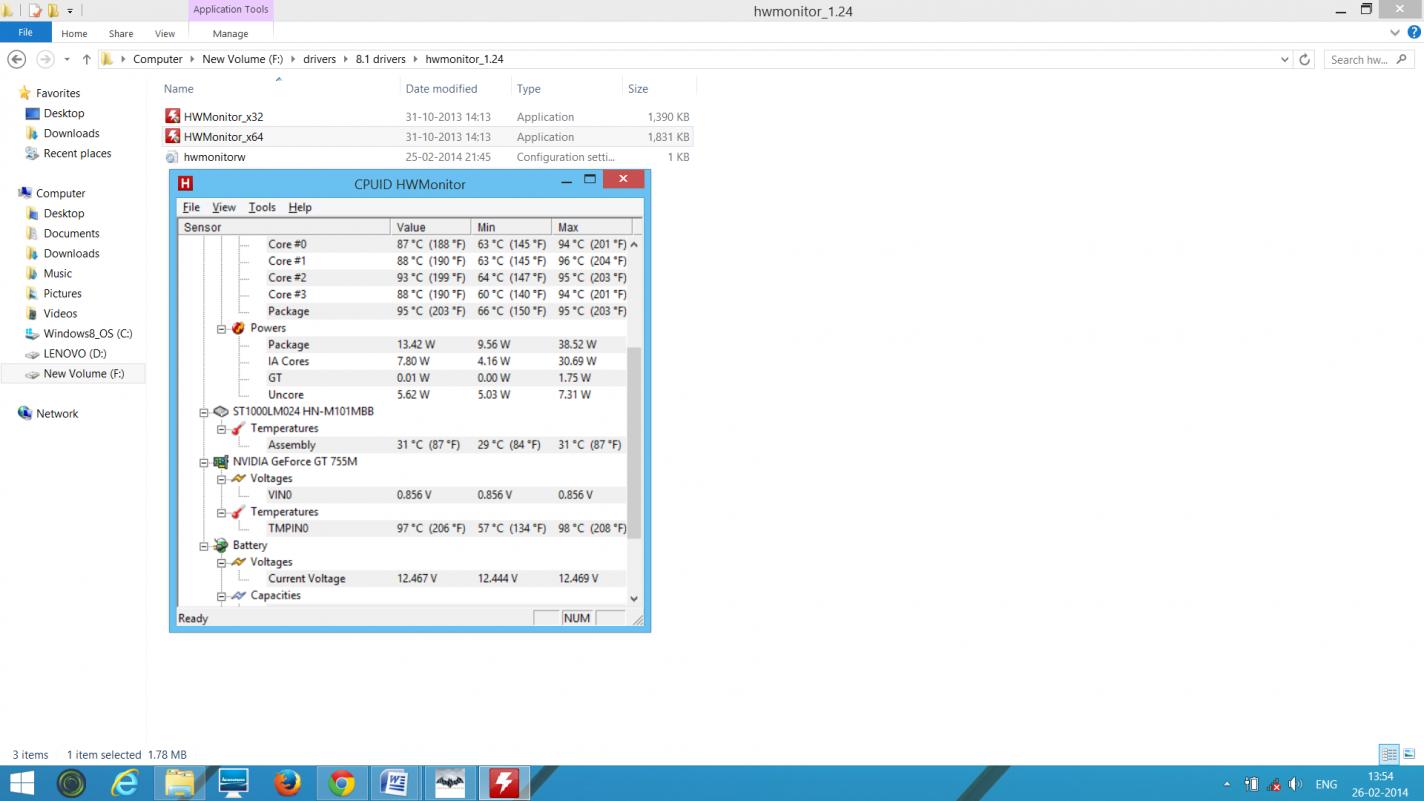This screenshot has height=801, width=1424.
Task: Click the HWMonitor vertical scrollbar thumb
Action: pos(633,440)
